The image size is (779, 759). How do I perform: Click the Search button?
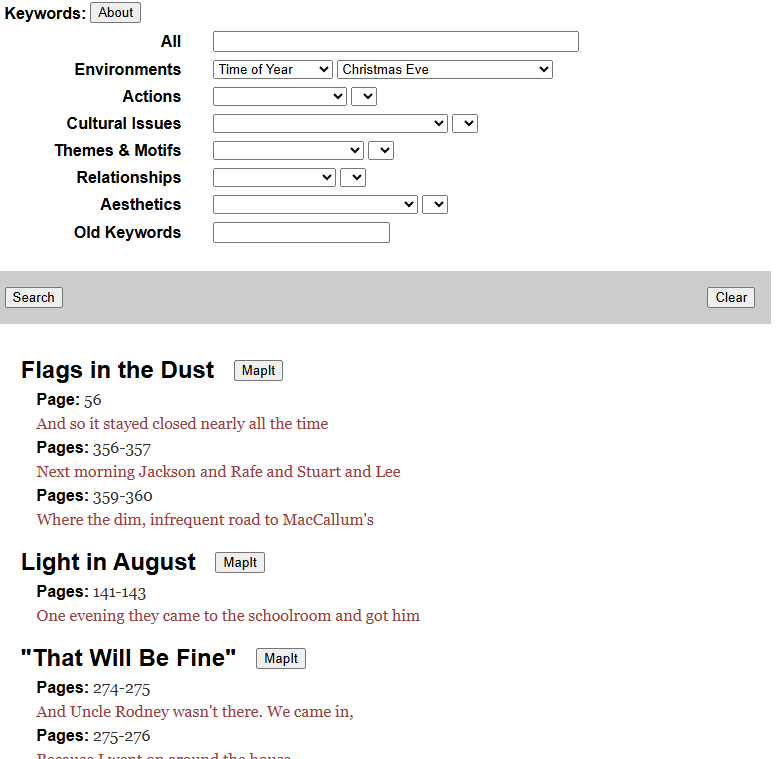coord(34,298)
